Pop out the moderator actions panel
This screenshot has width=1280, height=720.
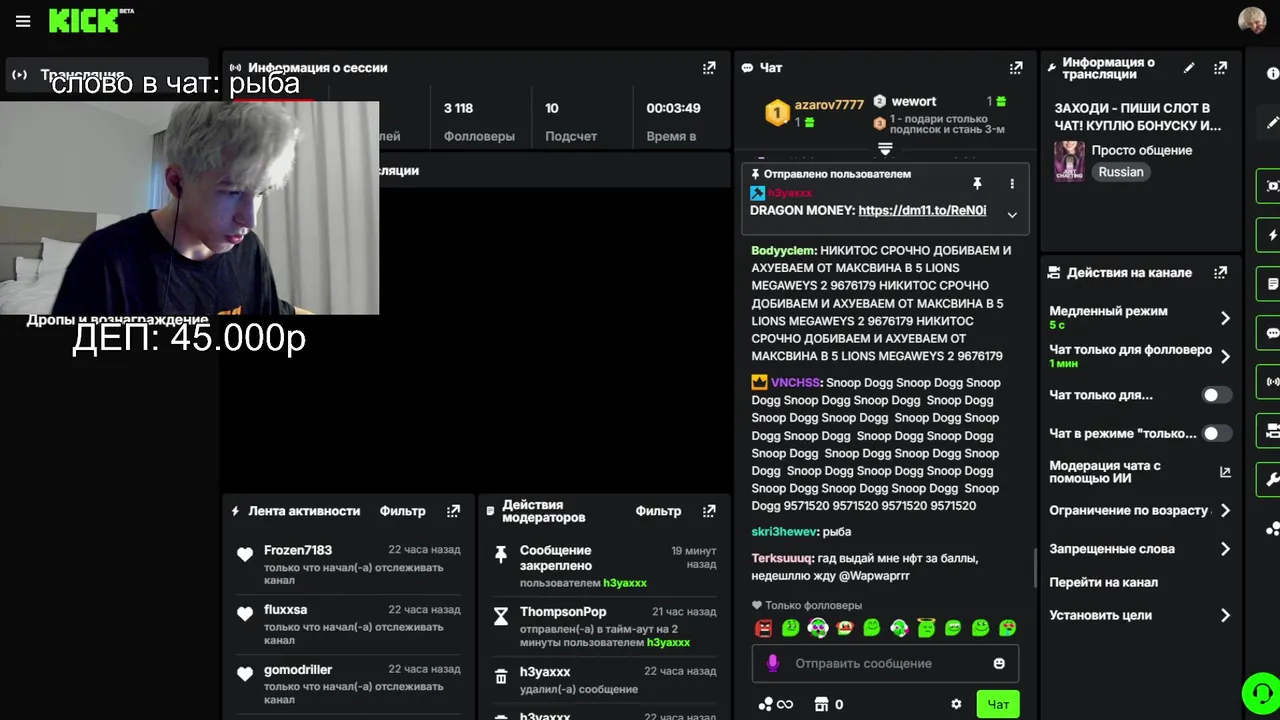tap(709, 511)
